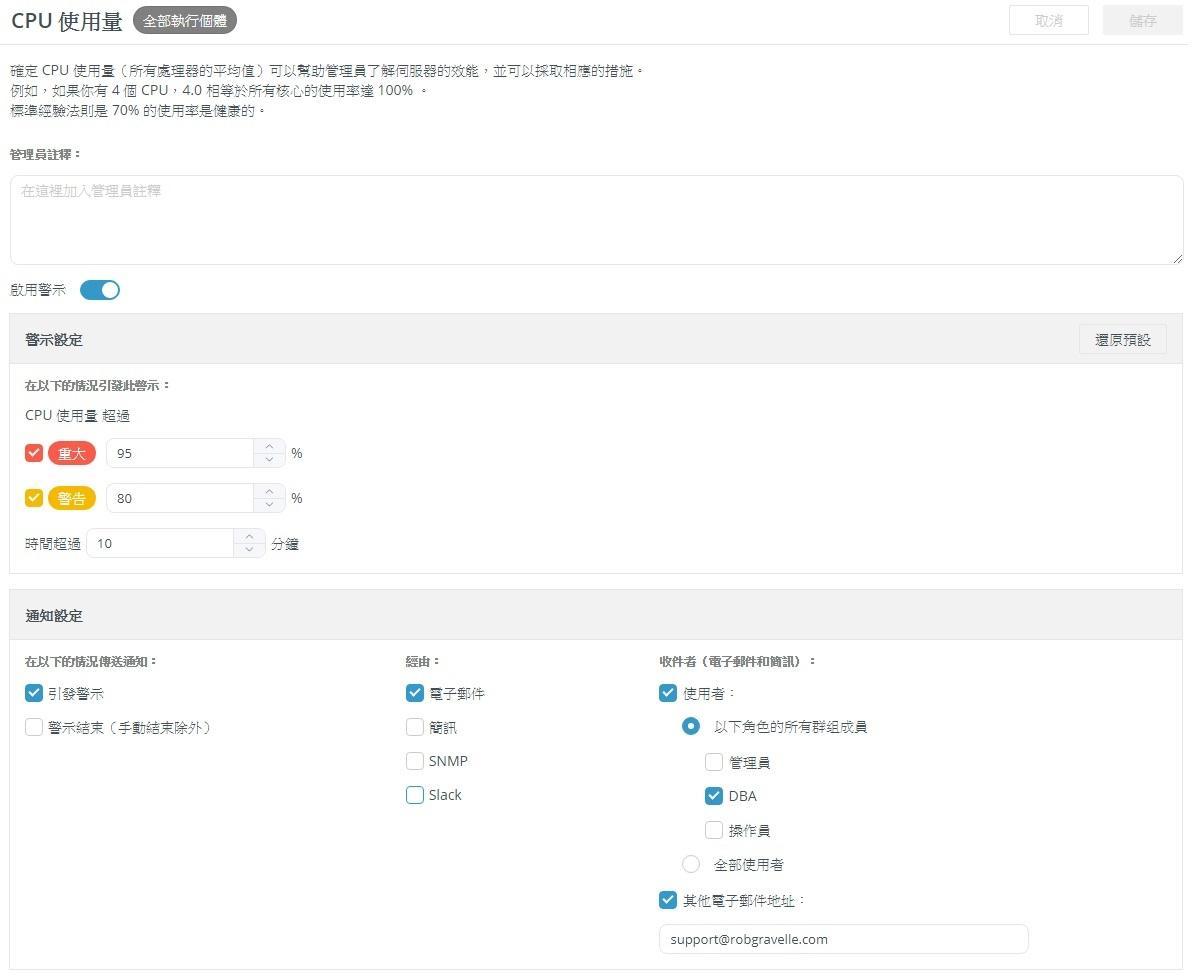Click the 取消 button
The image size is (1192, 976).
1048,20
